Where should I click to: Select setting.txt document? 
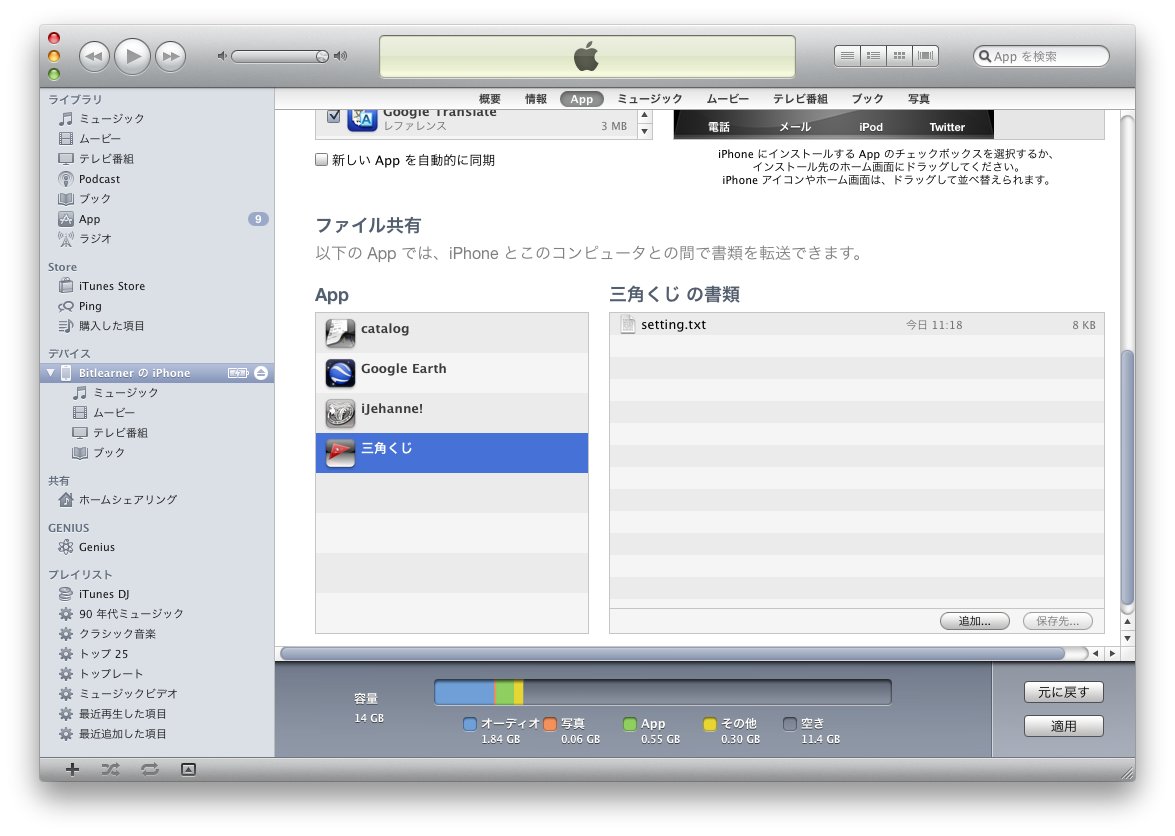(x=857, y=324)
